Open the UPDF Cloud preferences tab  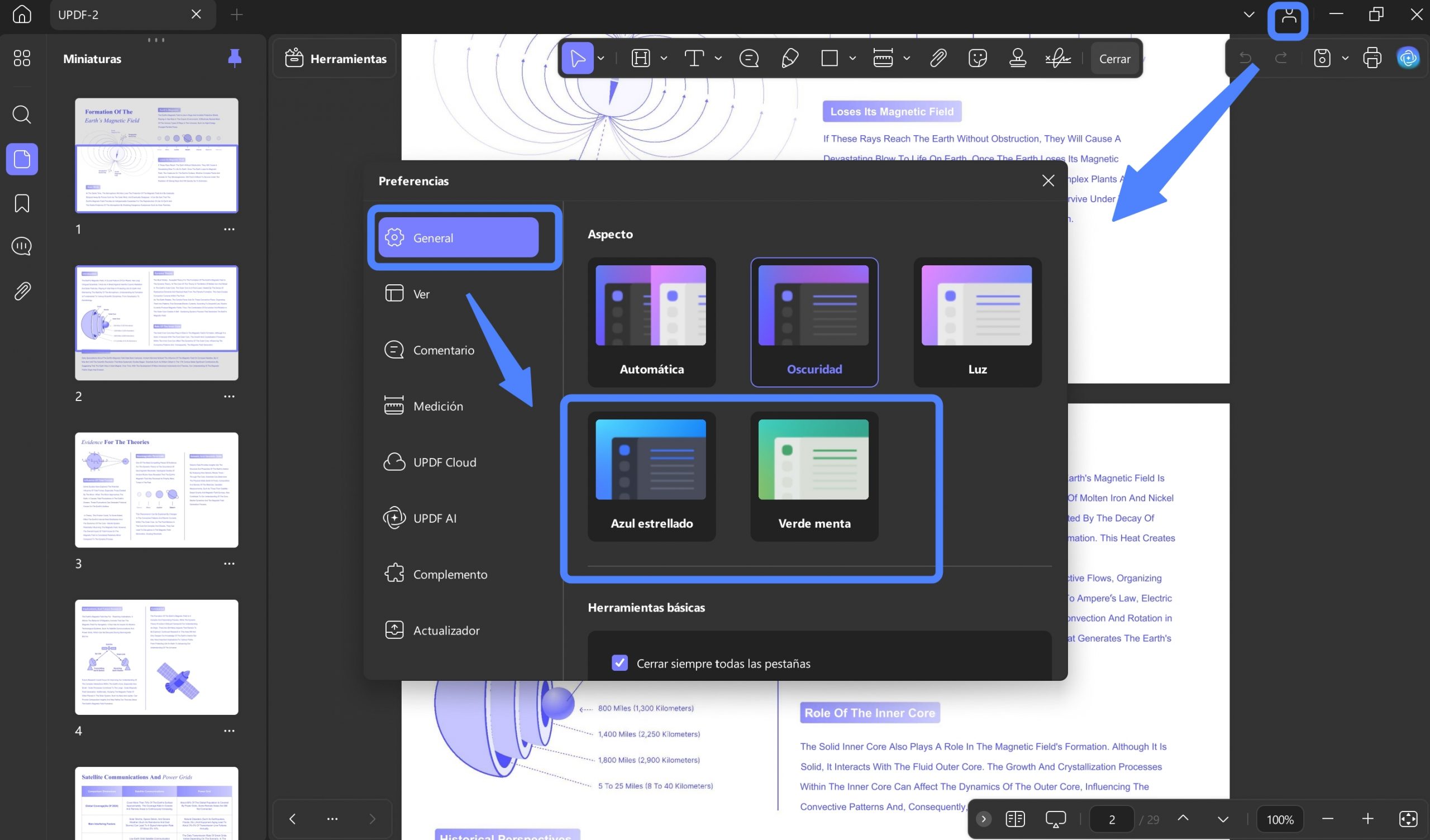coord(459,462)
